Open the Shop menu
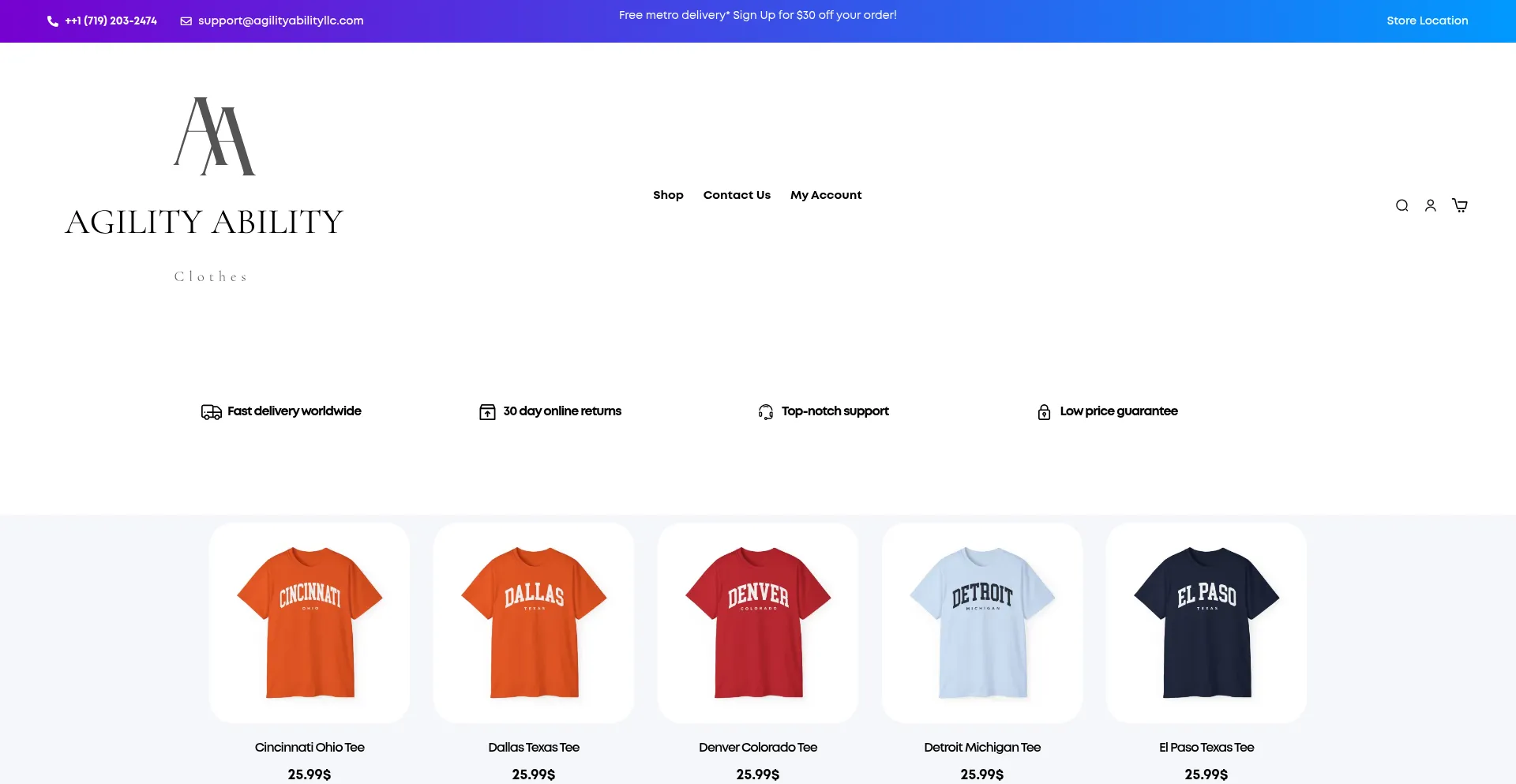Screen dimensions: 1516x784 coord(668,195)
